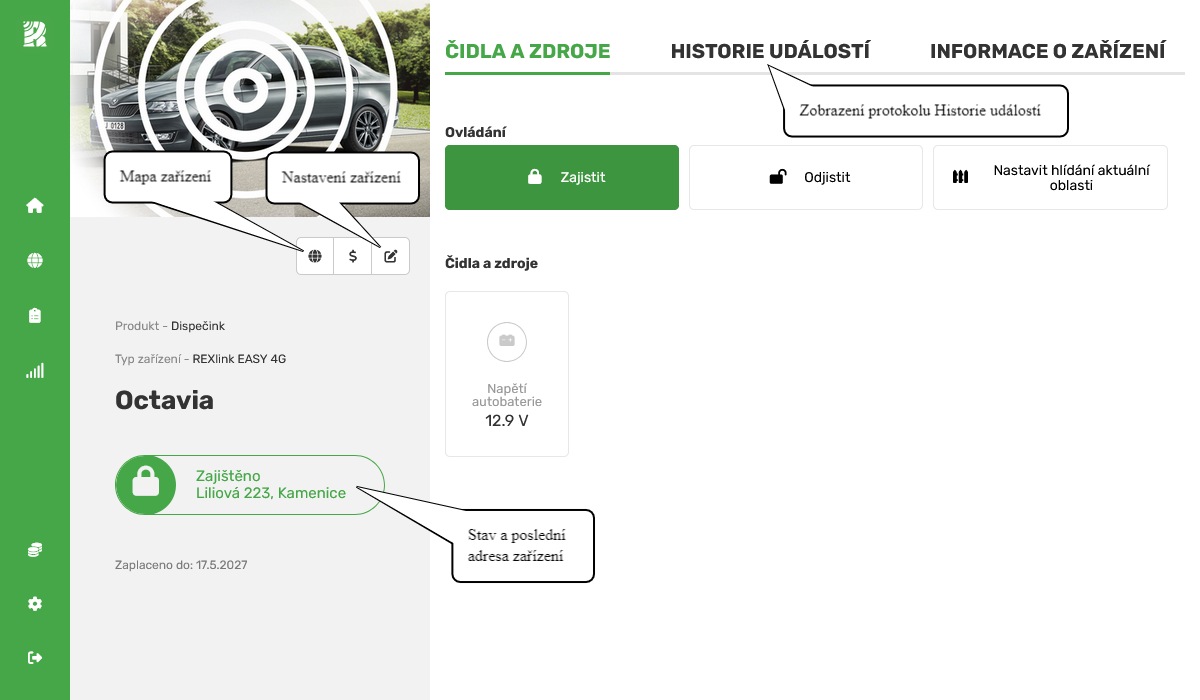This screenshot has height=700, width=1200.
Task: Click the coins billing icon in the sidebar
Action: 35,549
